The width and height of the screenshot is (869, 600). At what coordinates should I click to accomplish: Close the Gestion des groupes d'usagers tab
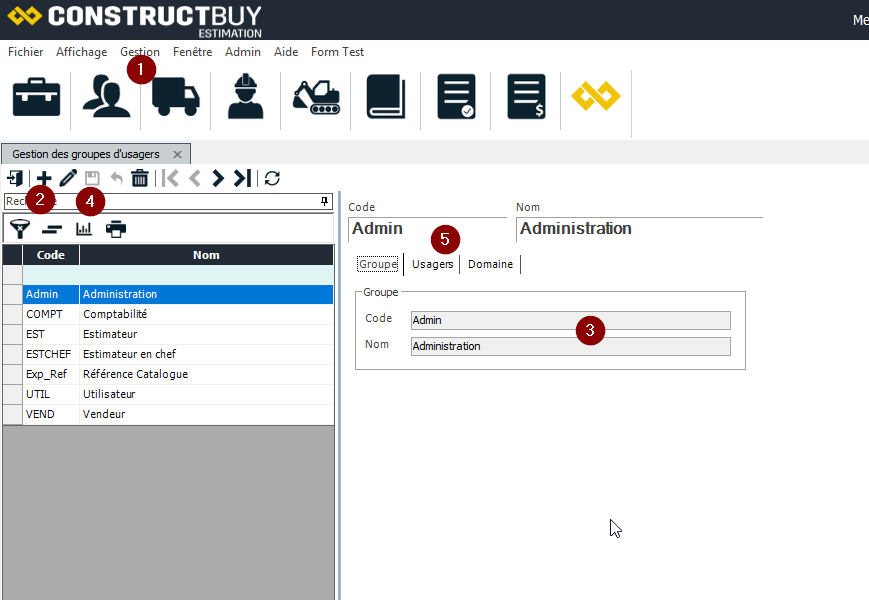click(x=177, y=154)
